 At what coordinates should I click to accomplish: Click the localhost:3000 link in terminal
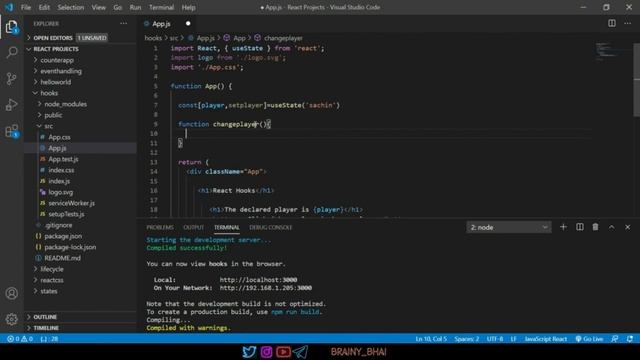coord(258,280)
